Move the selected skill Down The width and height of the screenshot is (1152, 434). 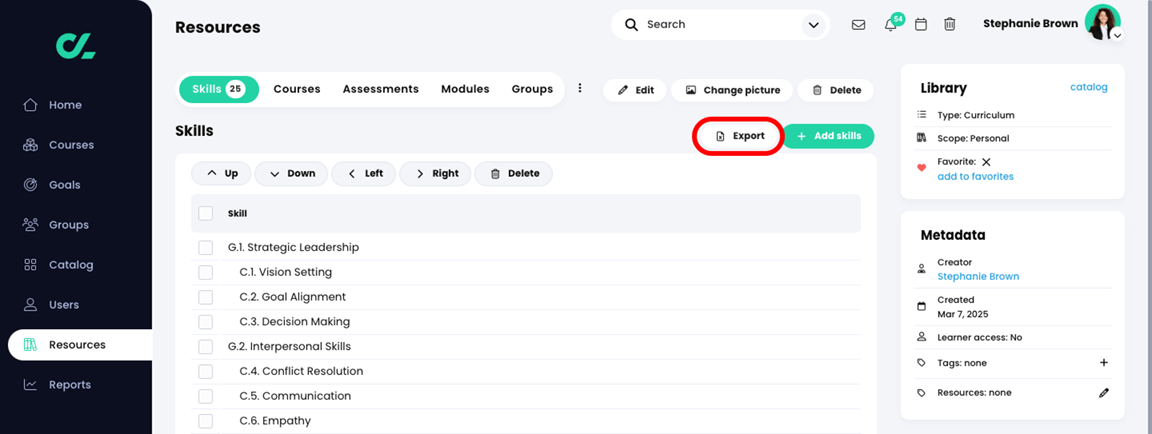(292, 173)
